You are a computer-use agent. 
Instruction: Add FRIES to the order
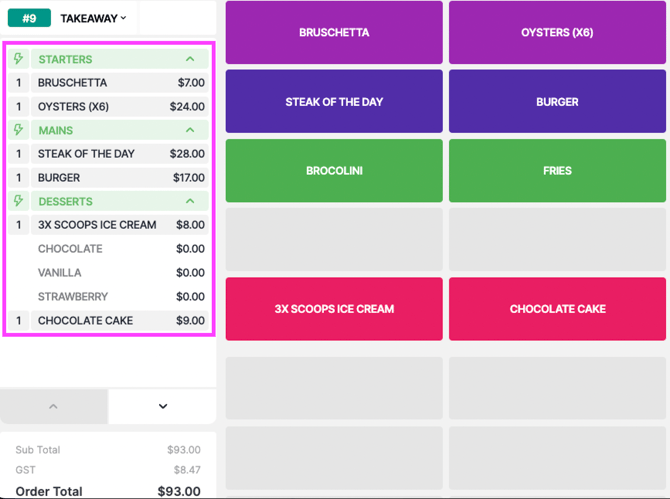pos(557,170)
